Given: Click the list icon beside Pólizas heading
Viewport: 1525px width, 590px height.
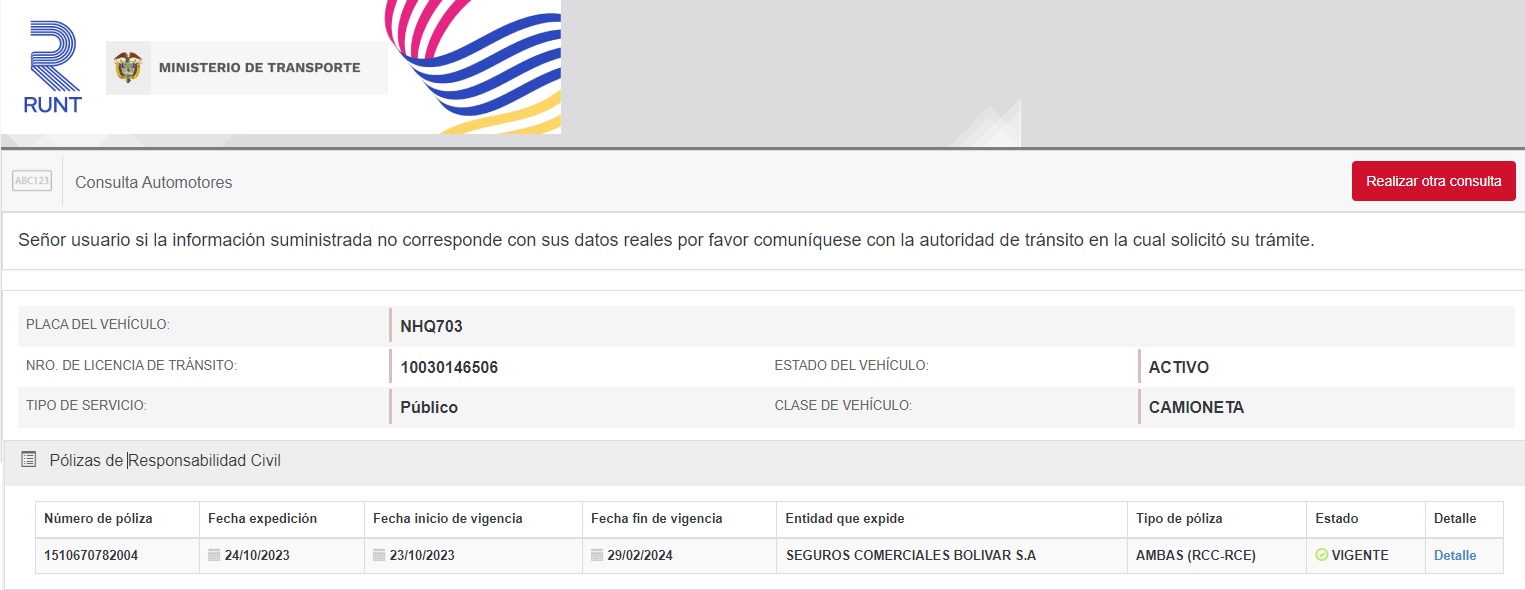Looking at the screenshot, I should (29, 460).
